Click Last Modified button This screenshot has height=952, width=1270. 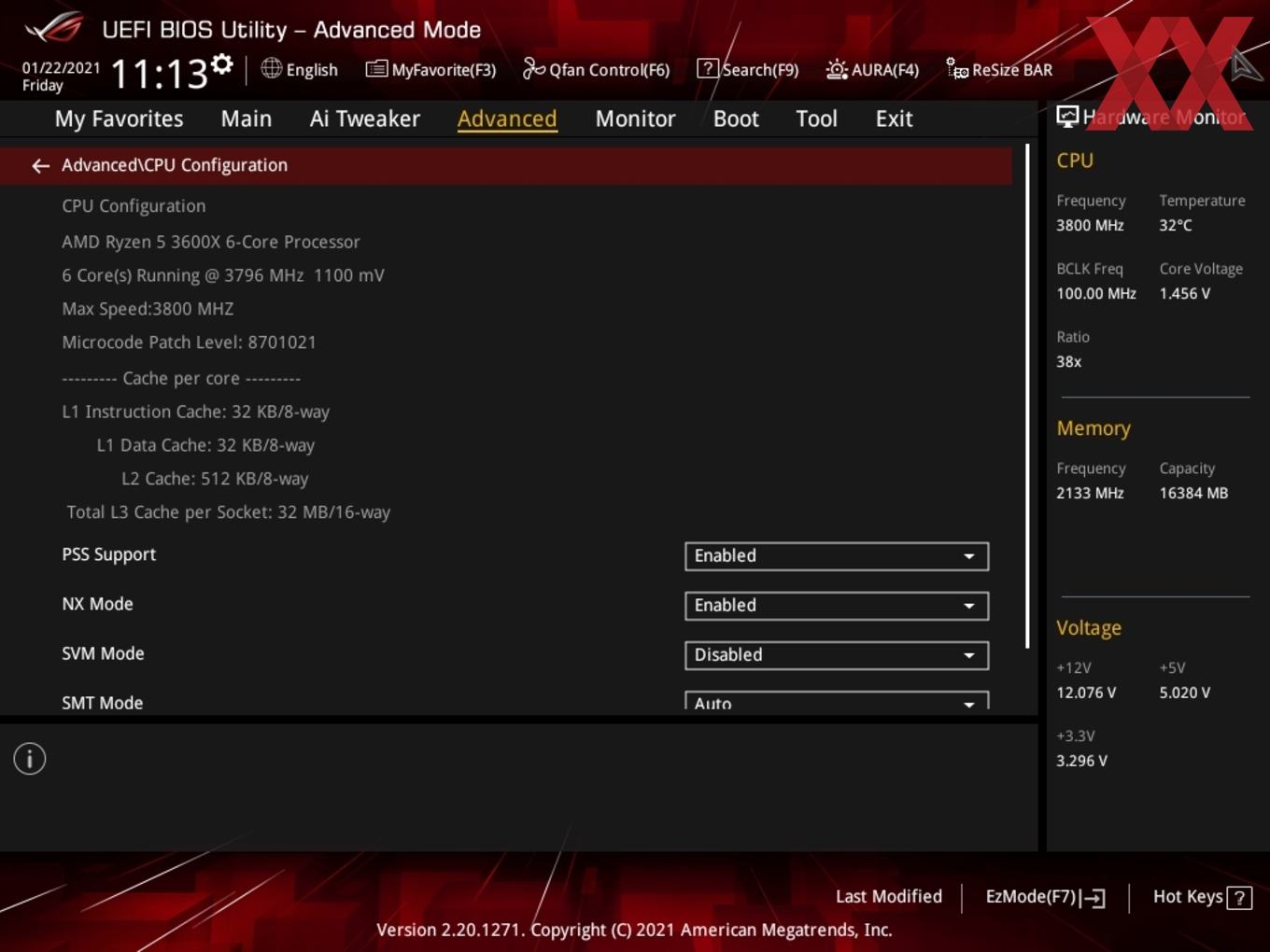coord(889,897)
